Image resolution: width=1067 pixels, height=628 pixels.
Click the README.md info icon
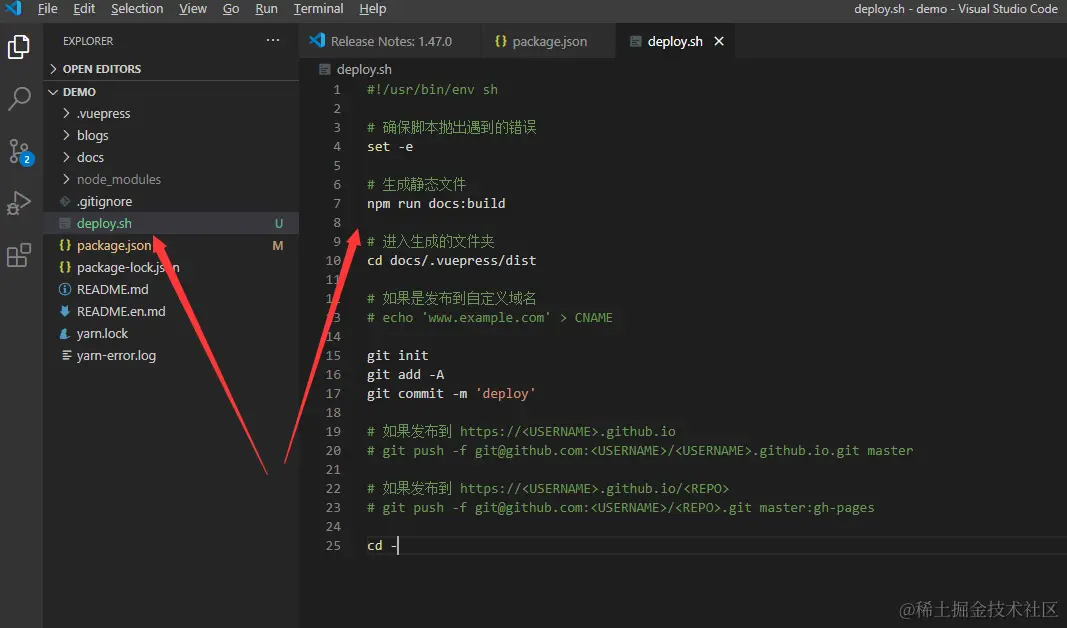(x=65, y=289)
